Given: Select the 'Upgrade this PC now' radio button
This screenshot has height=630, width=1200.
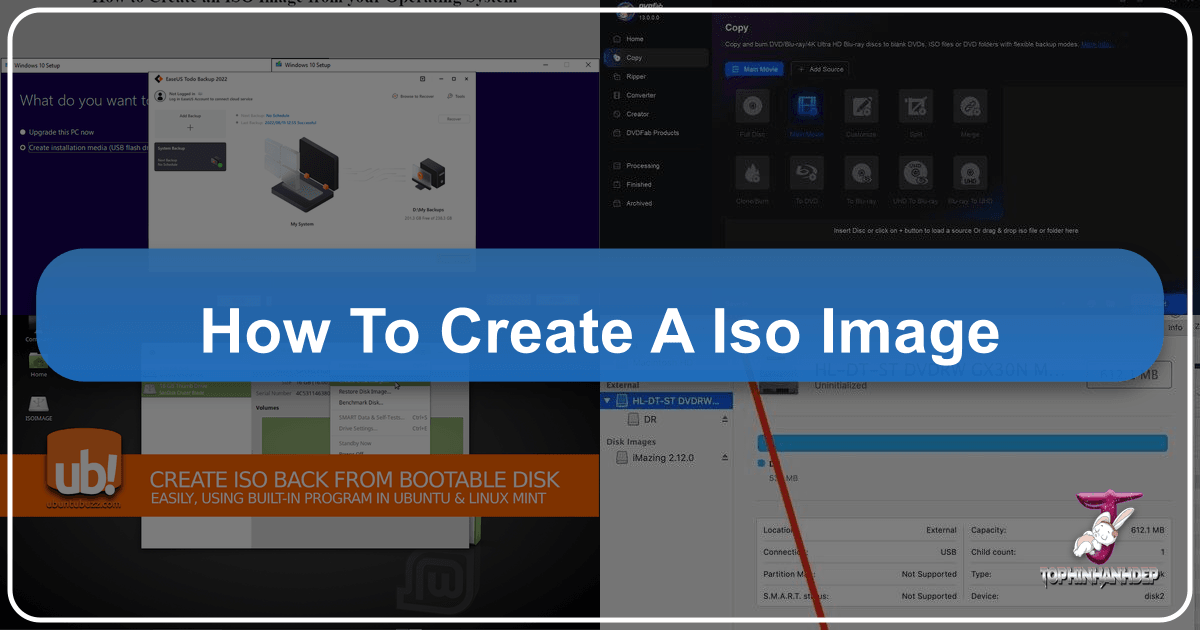Looking at the screenshot, I should (24, 132).
